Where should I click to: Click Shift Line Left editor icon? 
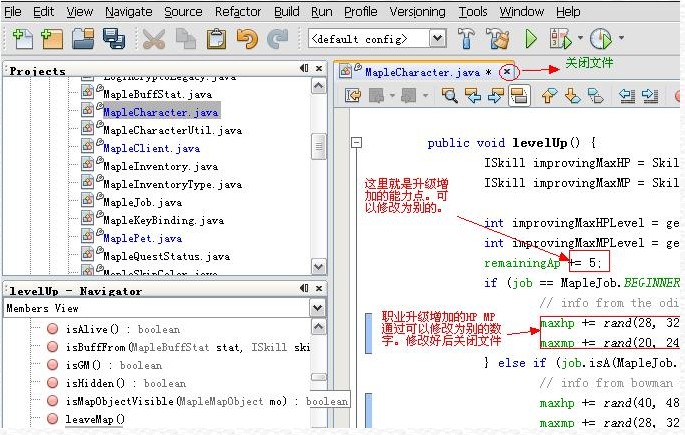627,95
